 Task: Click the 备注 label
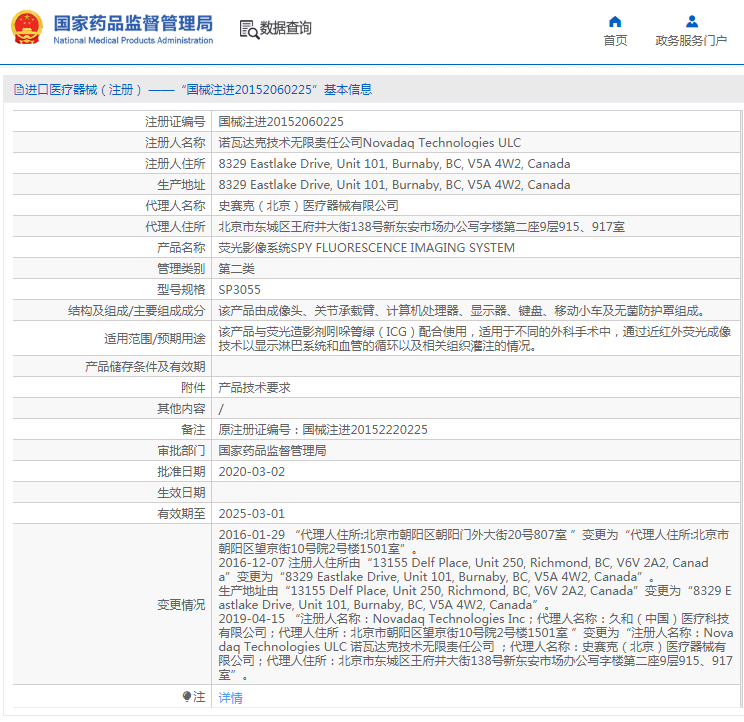click(x=193, y=430)
